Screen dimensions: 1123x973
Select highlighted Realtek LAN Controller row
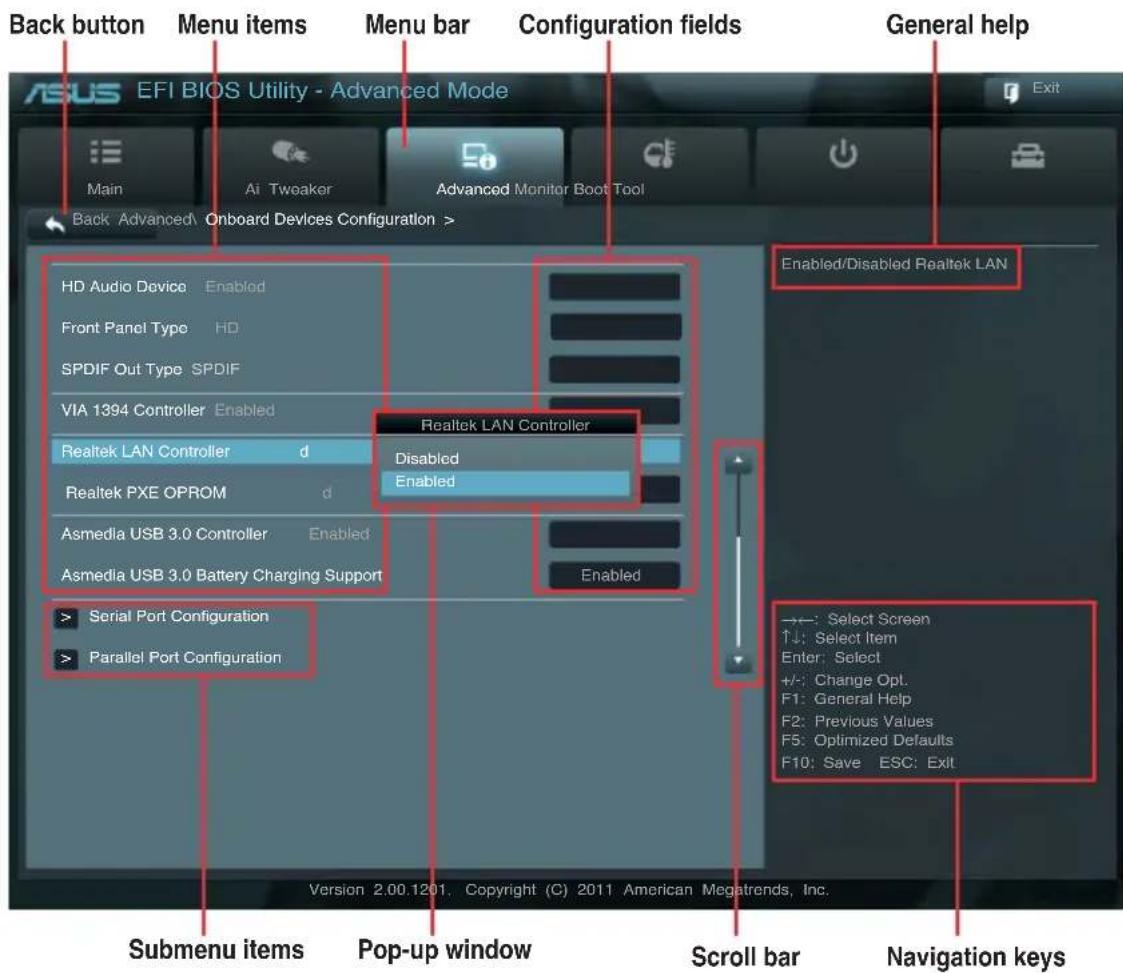(x=212, y=451)
